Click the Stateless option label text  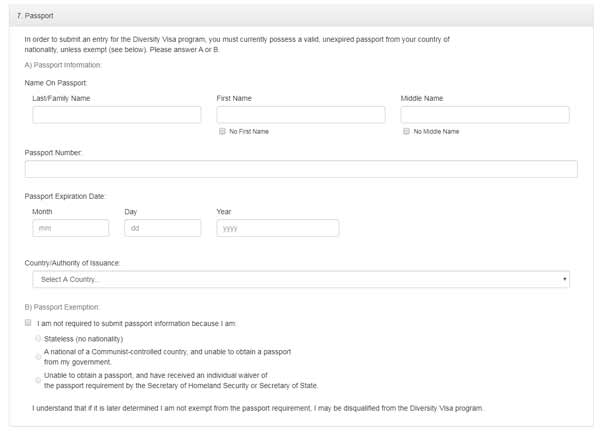point(83,339)
